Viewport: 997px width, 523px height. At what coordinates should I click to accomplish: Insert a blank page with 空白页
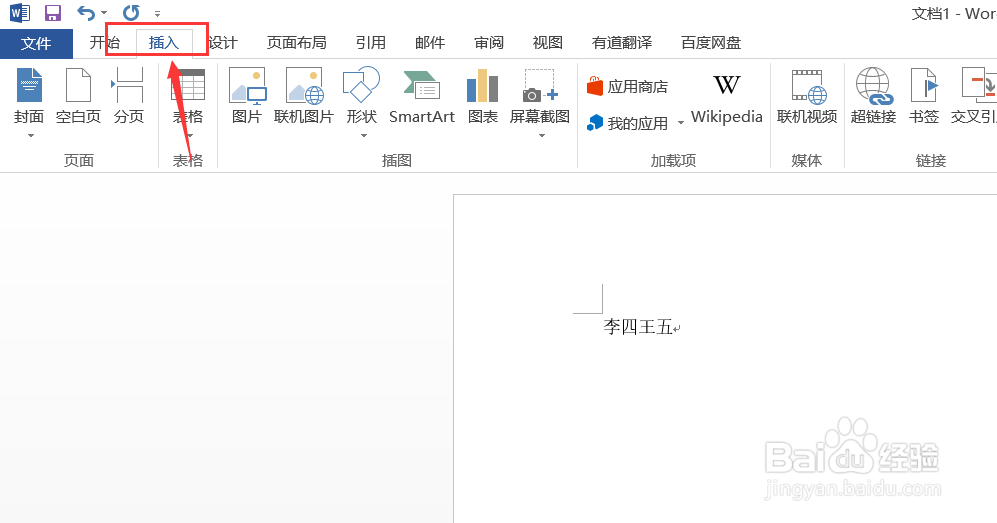tap(78, 95)
